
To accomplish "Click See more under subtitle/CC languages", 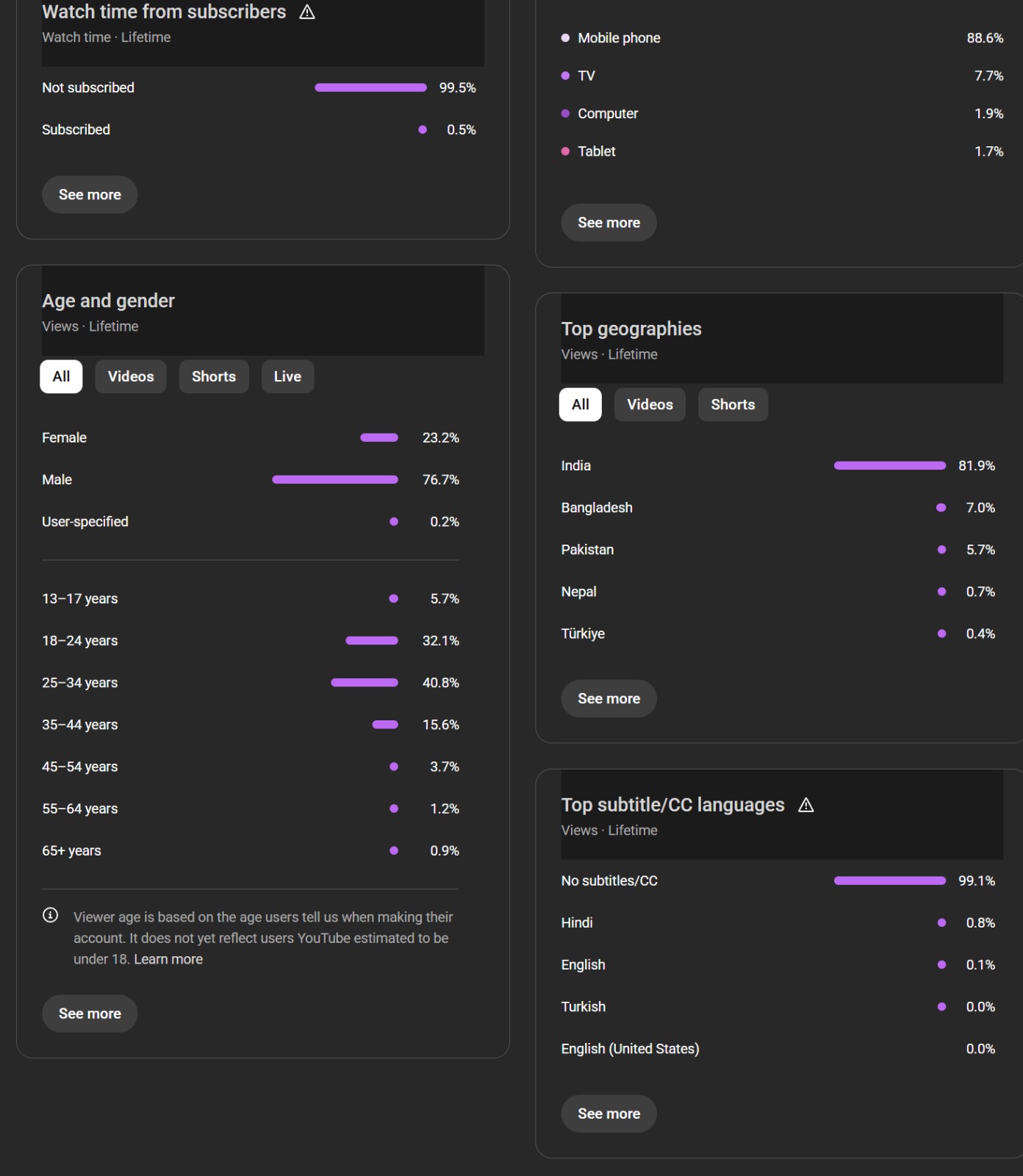I will [x=609, y=1114].
